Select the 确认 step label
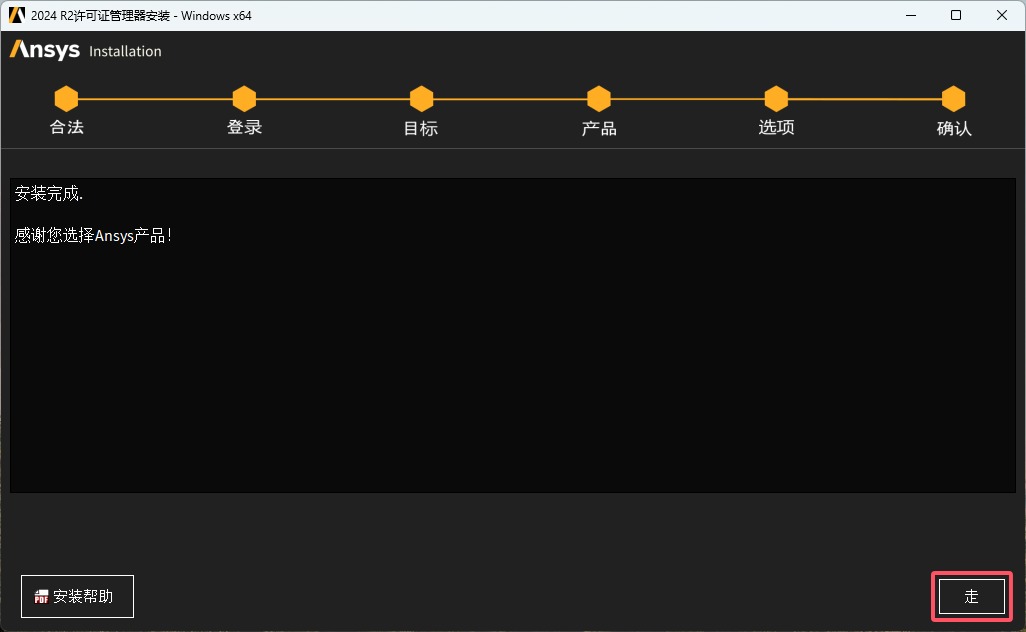Image resolution: width=1026 pixels, height=632 pixels. click(953, 129)
